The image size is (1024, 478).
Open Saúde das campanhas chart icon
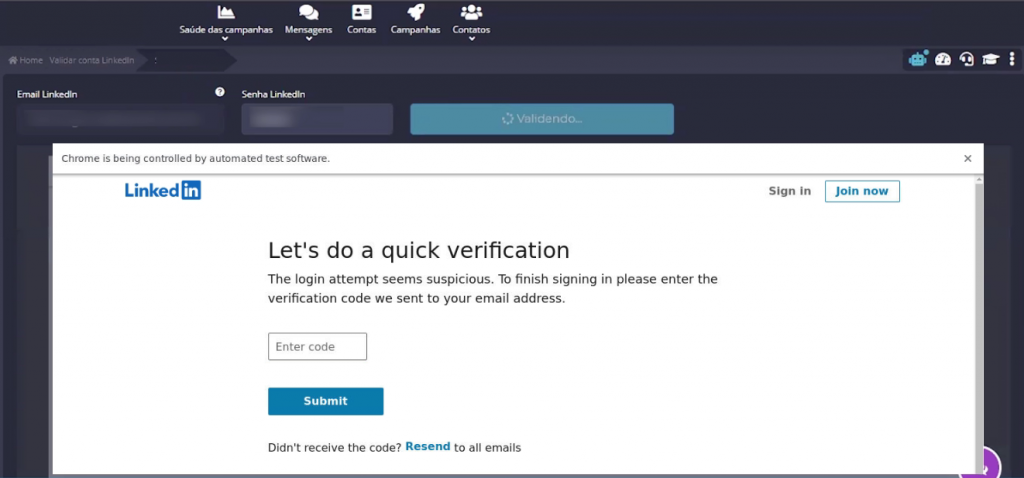(x=226, y=12)
